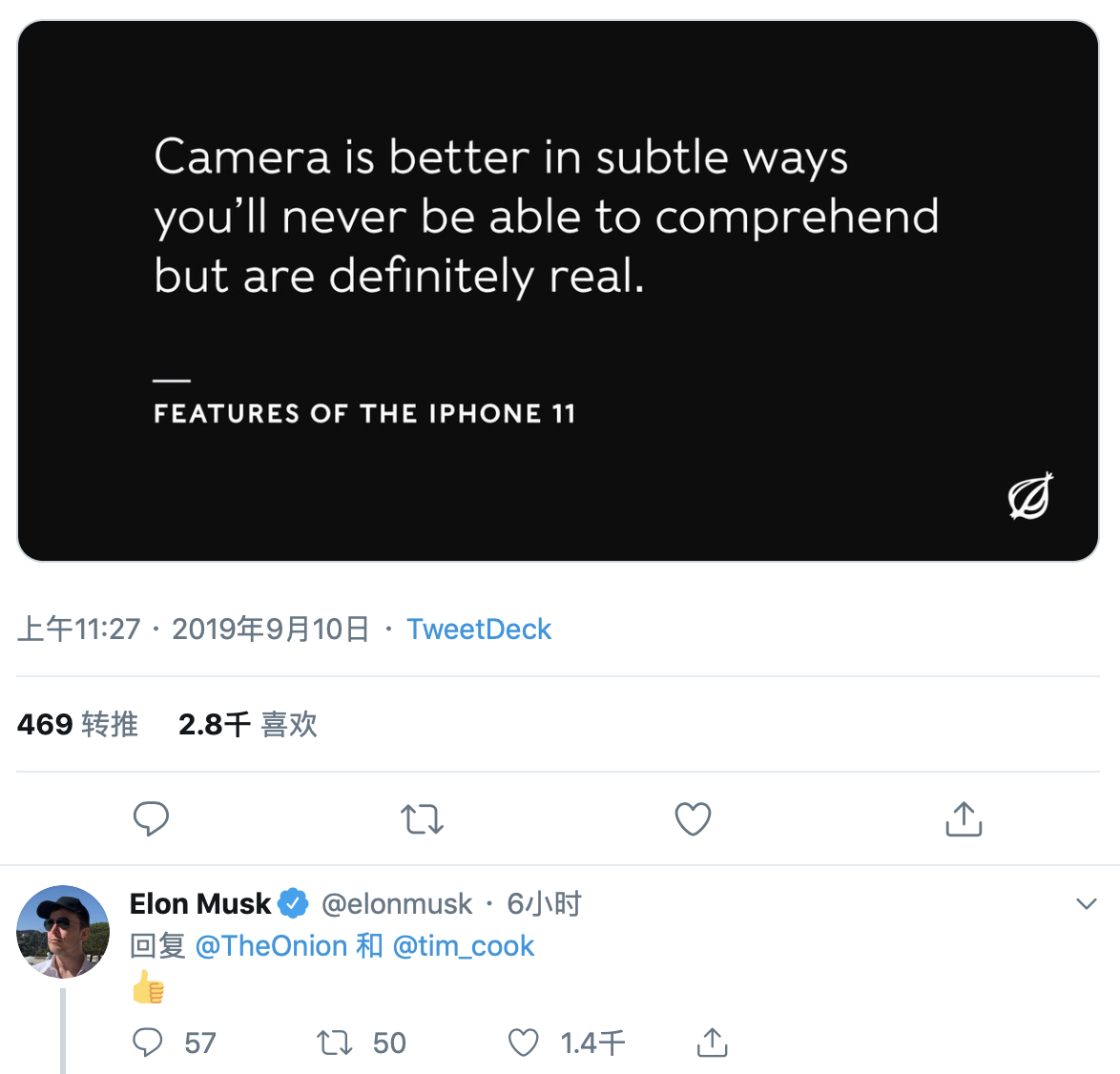Screen dimensions: 1120x1074
Task: Click the @elonmusk handle
Action: pos(397,904)
